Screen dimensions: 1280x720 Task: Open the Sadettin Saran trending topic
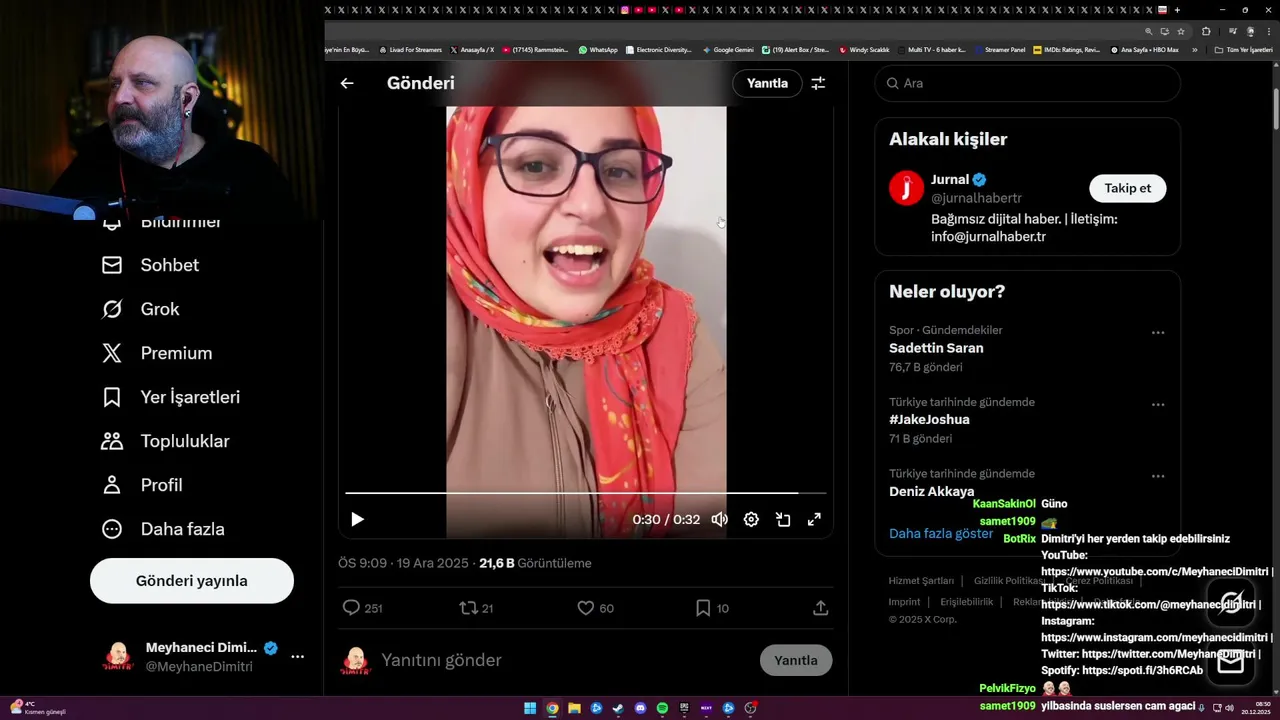[x=936, y=348]
